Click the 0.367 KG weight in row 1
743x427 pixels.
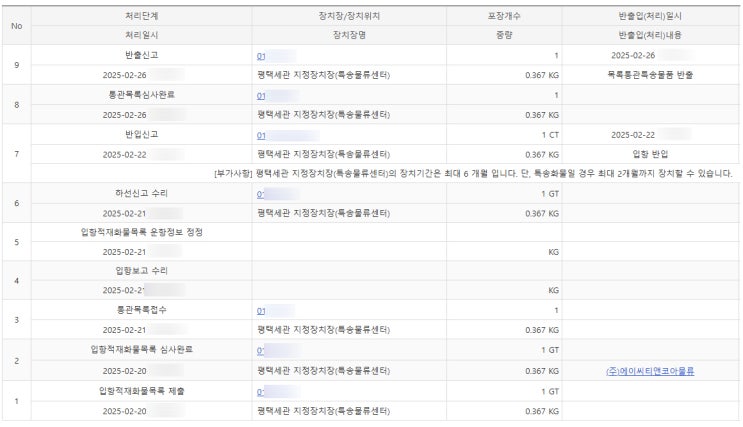click(542, 411)
